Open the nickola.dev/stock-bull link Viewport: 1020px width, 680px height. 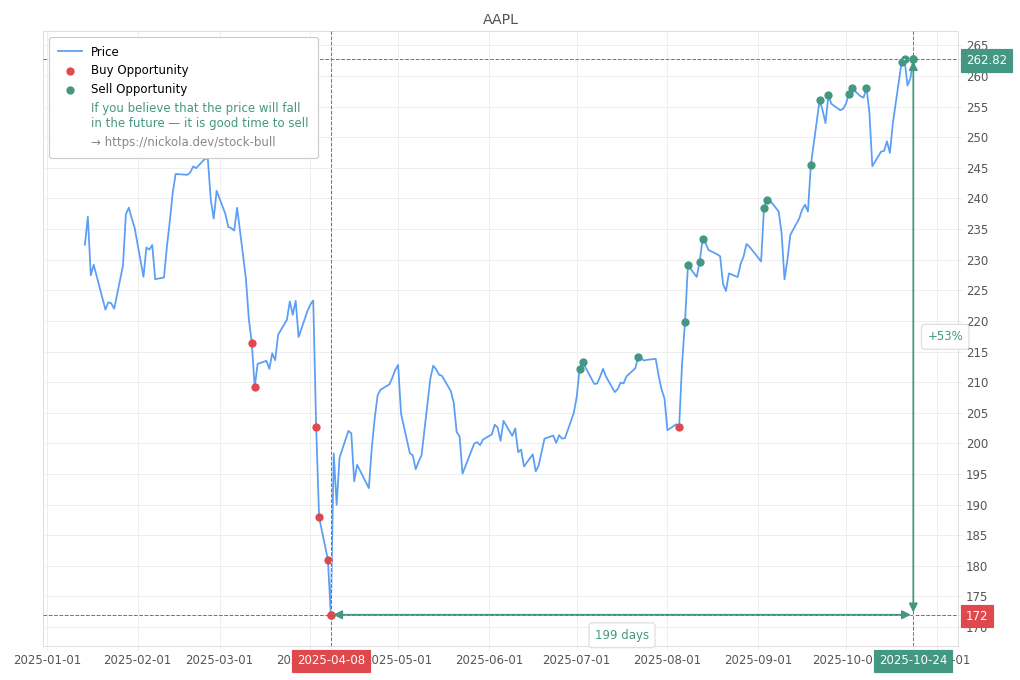pyautogui.click(x=183, y=142)
